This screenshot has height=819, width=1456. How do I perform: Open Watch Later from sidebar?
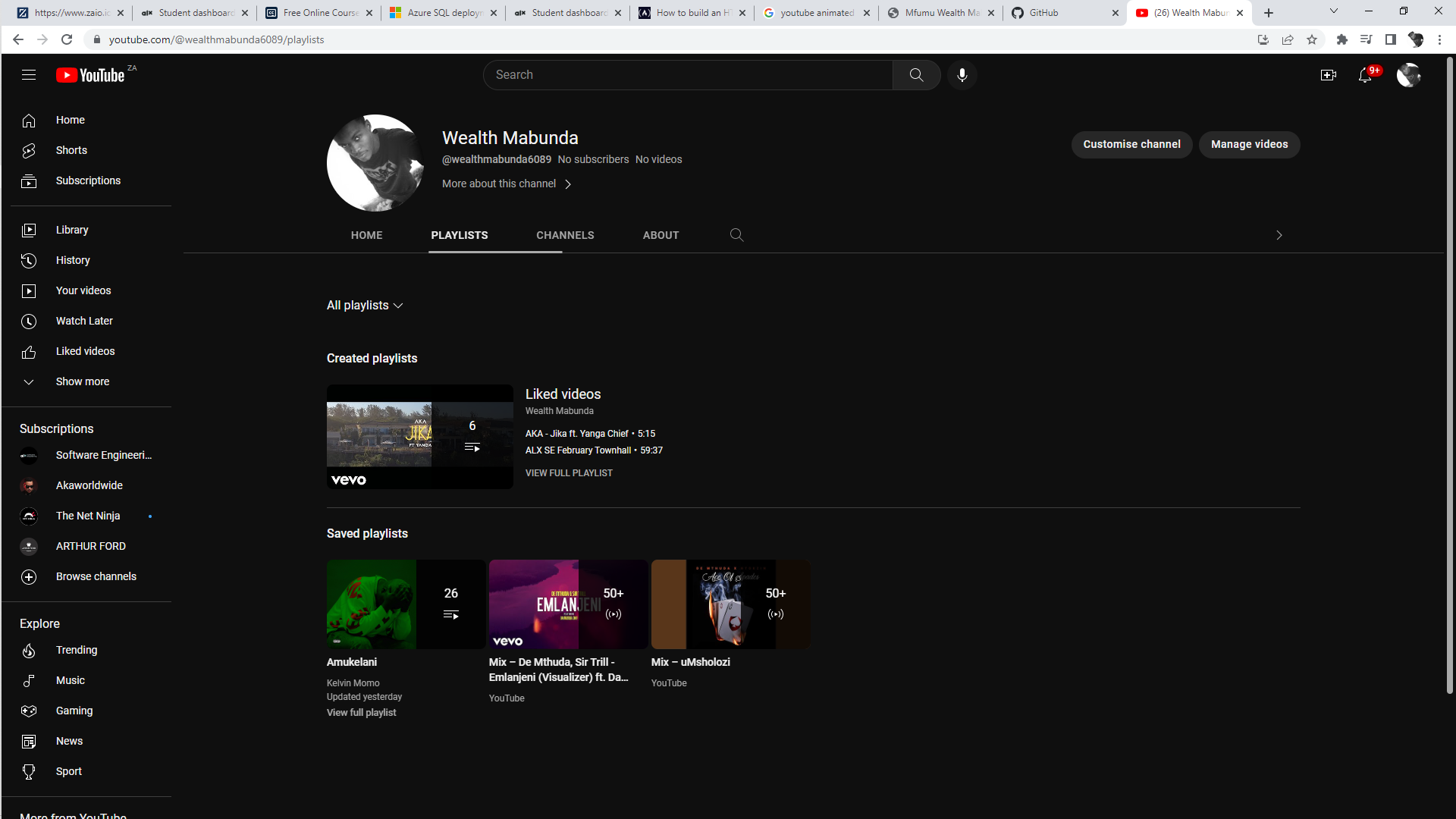(83, 321)
